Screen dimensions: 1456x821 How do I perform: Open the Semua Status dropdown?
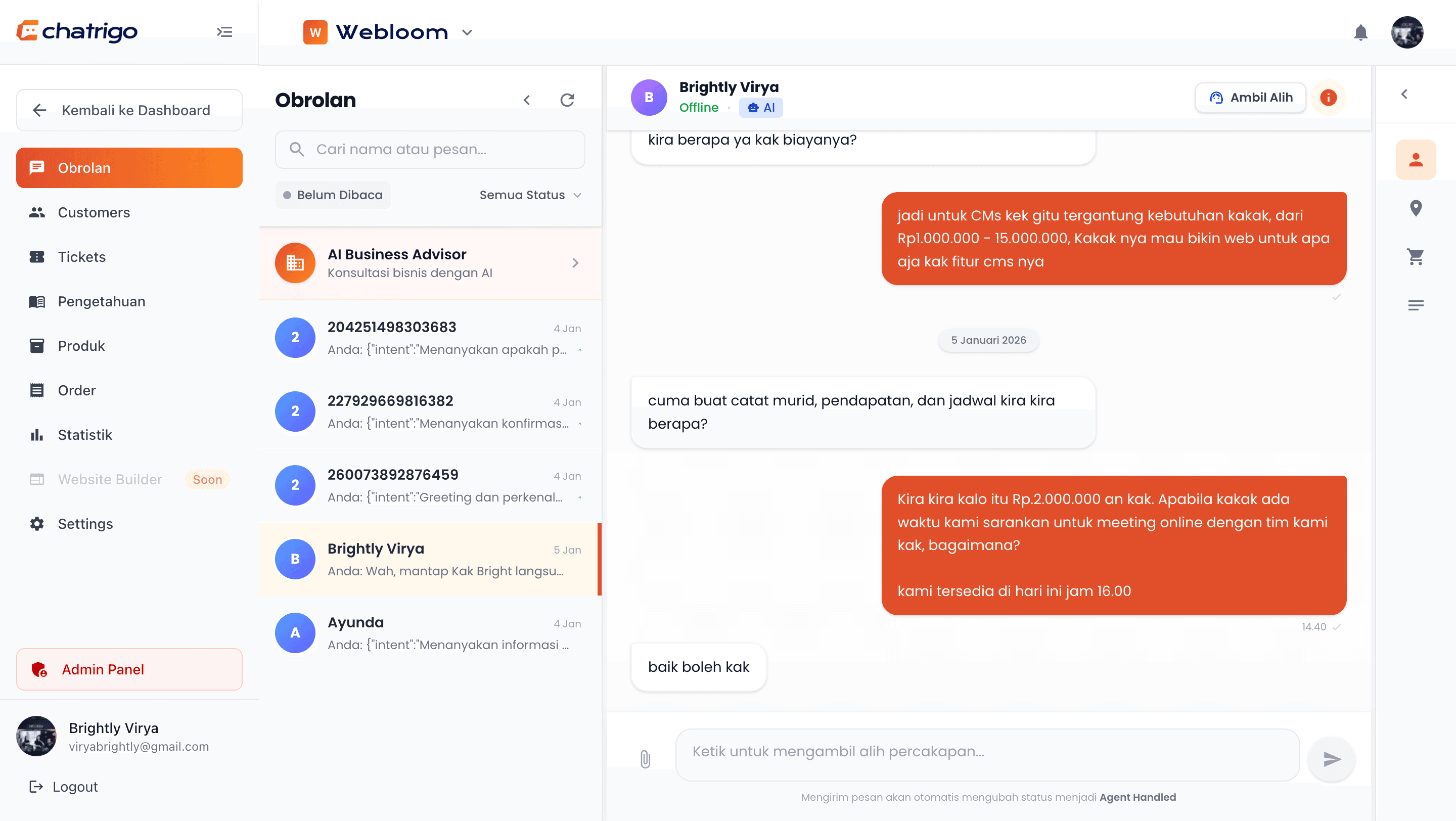pos(529,194)
